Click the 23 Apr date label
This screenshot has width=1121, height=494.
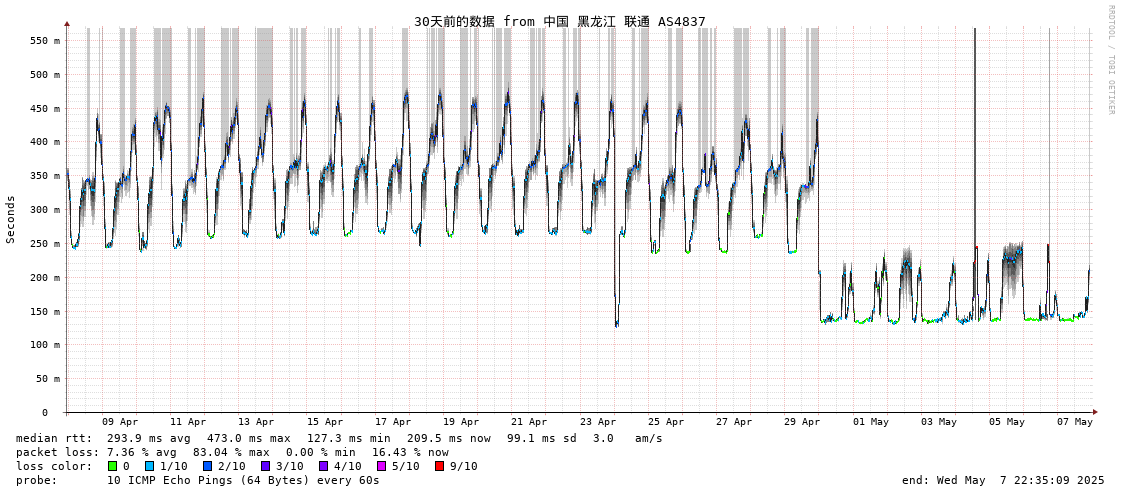(598, 423)
